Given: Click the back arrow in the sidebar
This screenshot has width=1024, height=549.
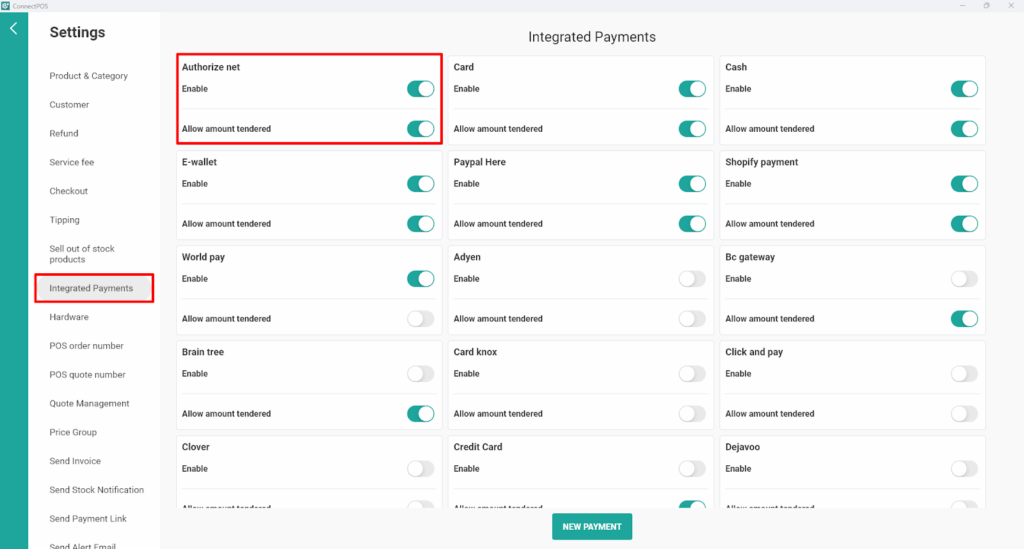Looking at the screenshot, I should click(x=13, y=29).
